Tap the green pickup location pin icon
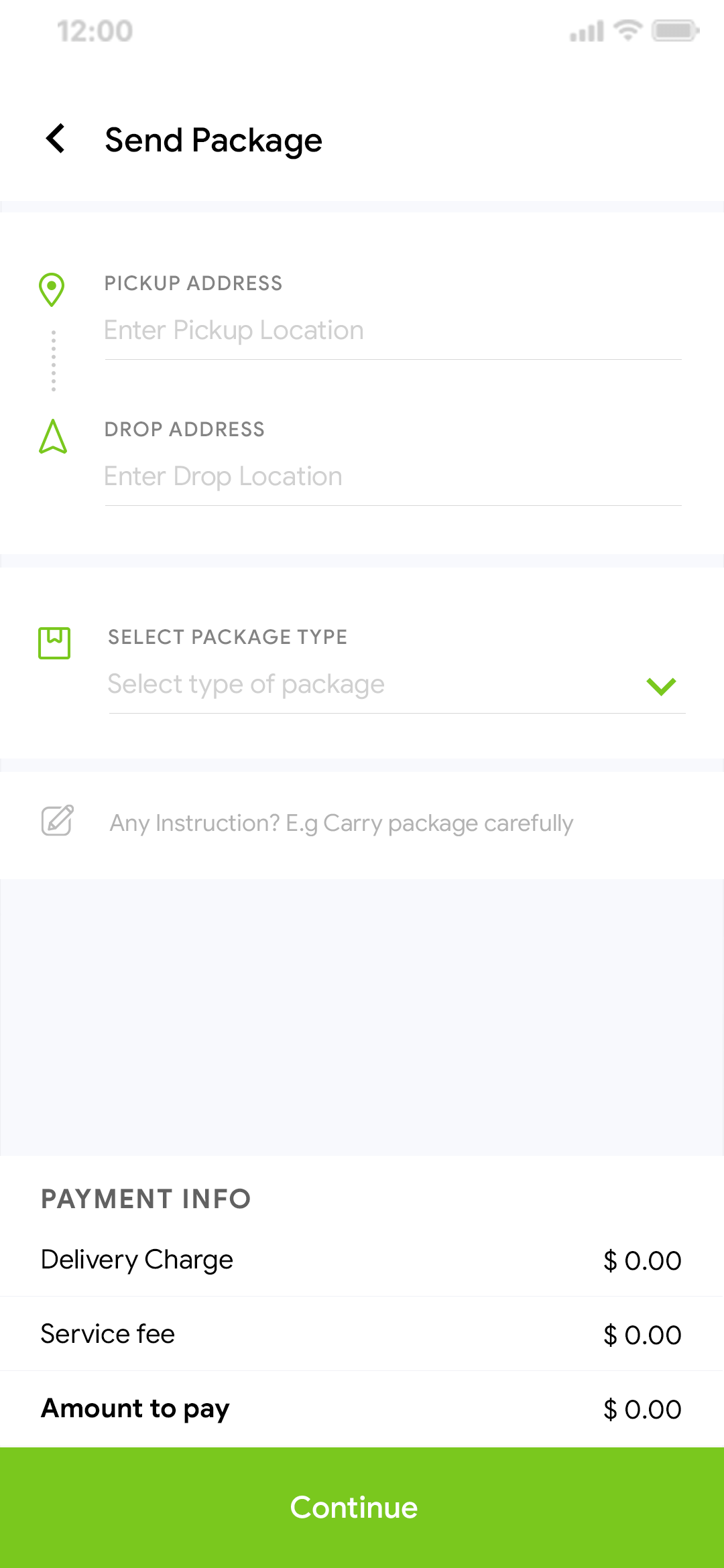The image size is (724, 1568). click(52, 289)
